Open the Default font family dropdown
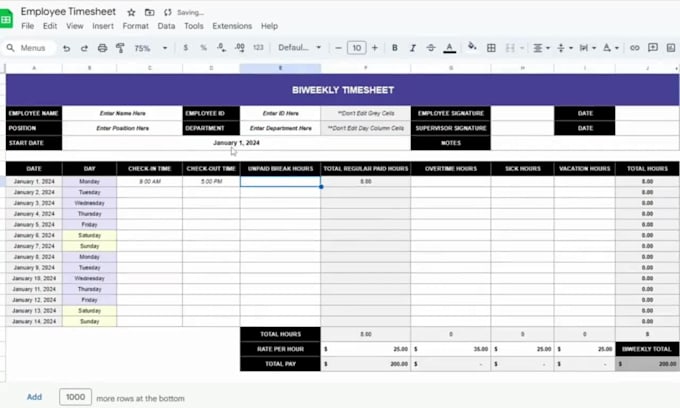 coord(299,48)
